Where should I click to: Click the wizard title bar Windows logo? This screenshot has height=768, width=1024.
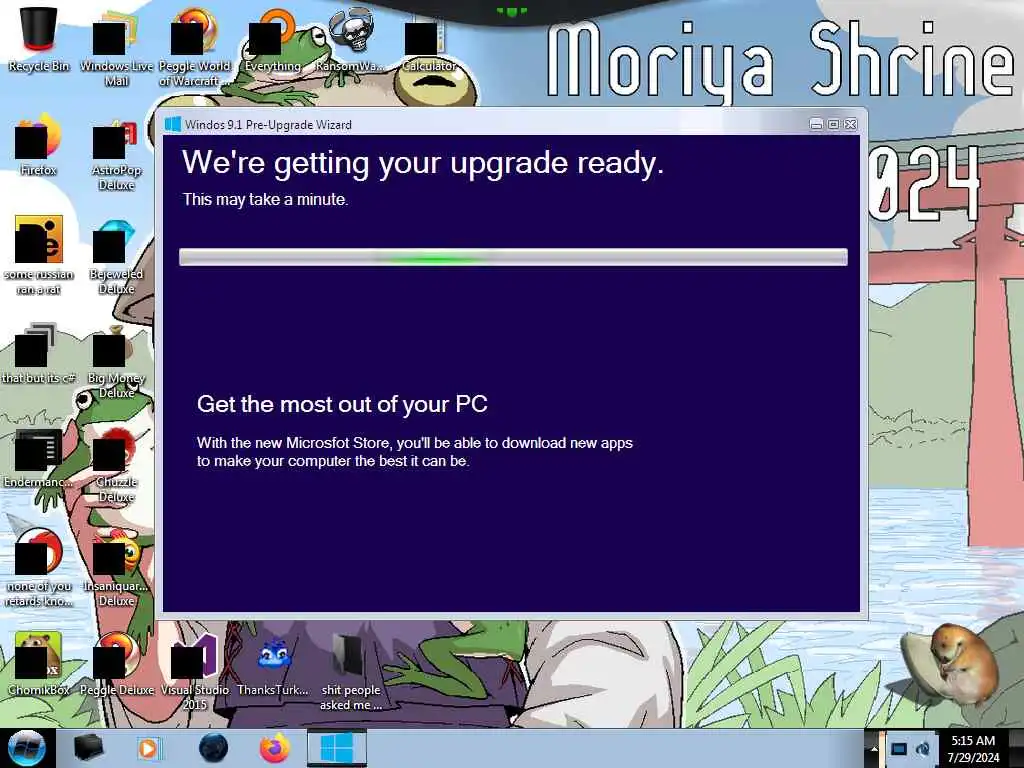click(172, 124)
